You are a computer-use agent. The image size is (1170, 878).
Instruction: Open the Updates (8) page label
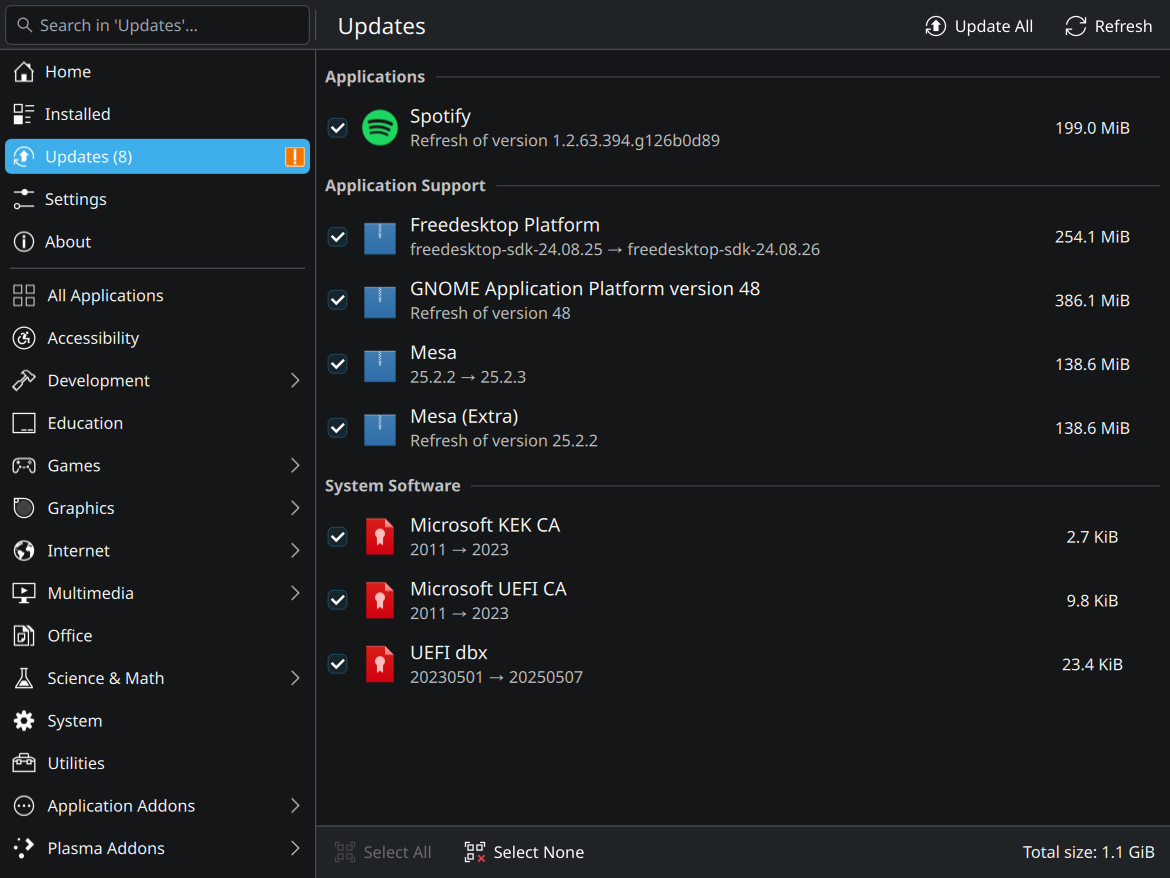tap(89, 157)
